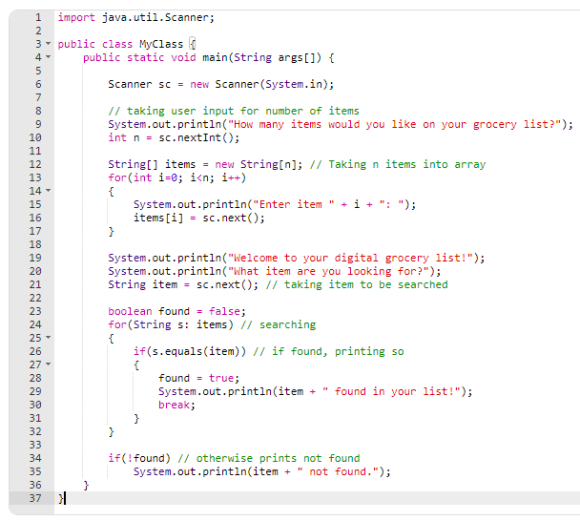Click the word MyClass in class declaration
The height and width of the screenshot is (521, 580).
(161, 44)
